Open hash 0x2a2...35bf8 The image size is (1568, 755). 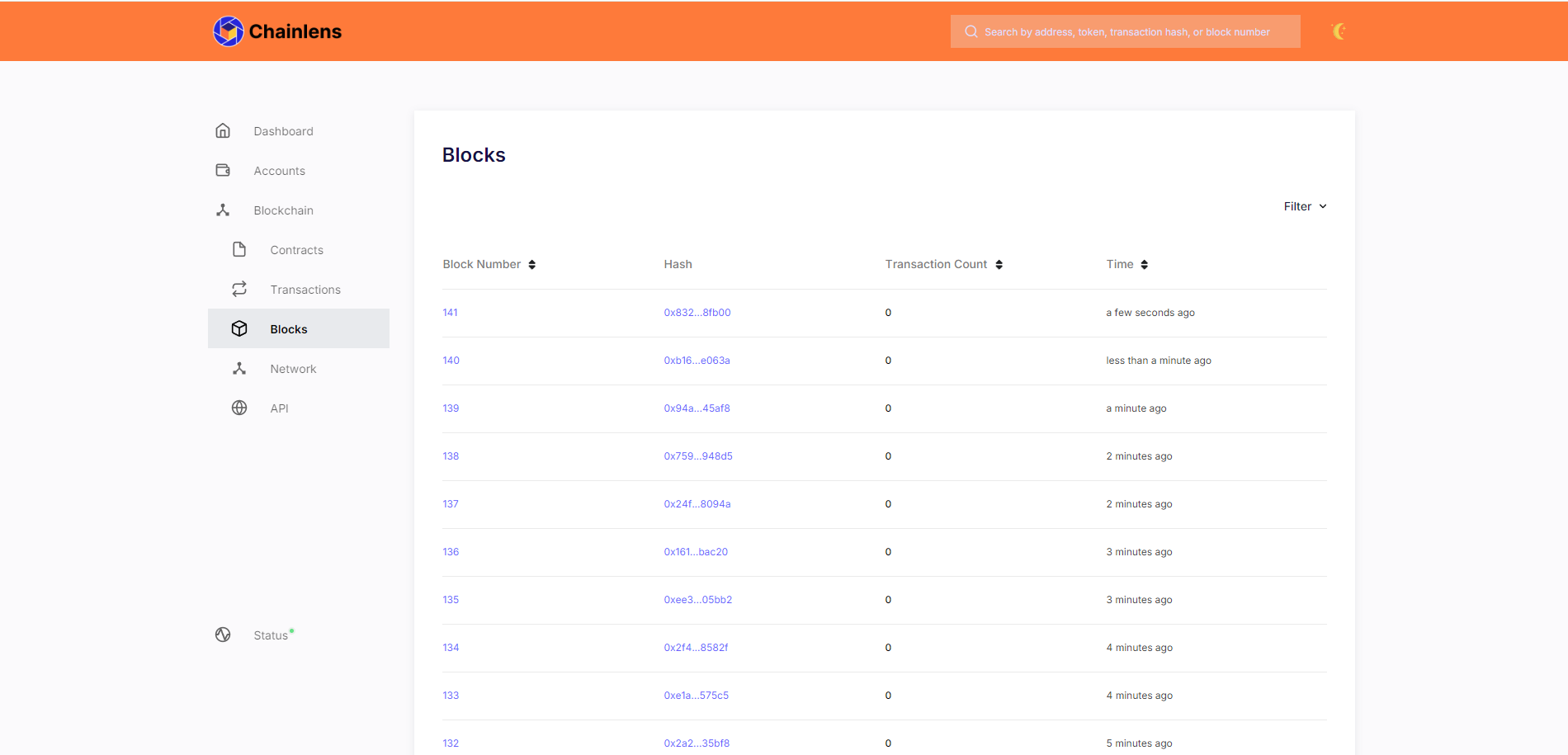(697, 743)
